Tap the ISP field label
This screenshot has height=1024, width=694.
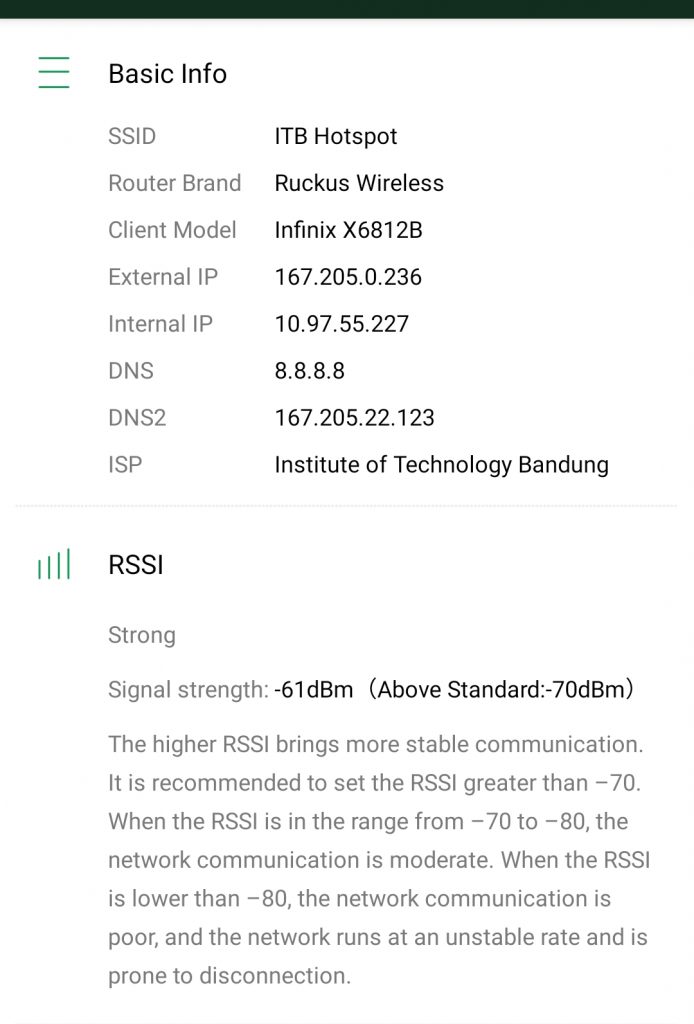[x=125, y=465]
